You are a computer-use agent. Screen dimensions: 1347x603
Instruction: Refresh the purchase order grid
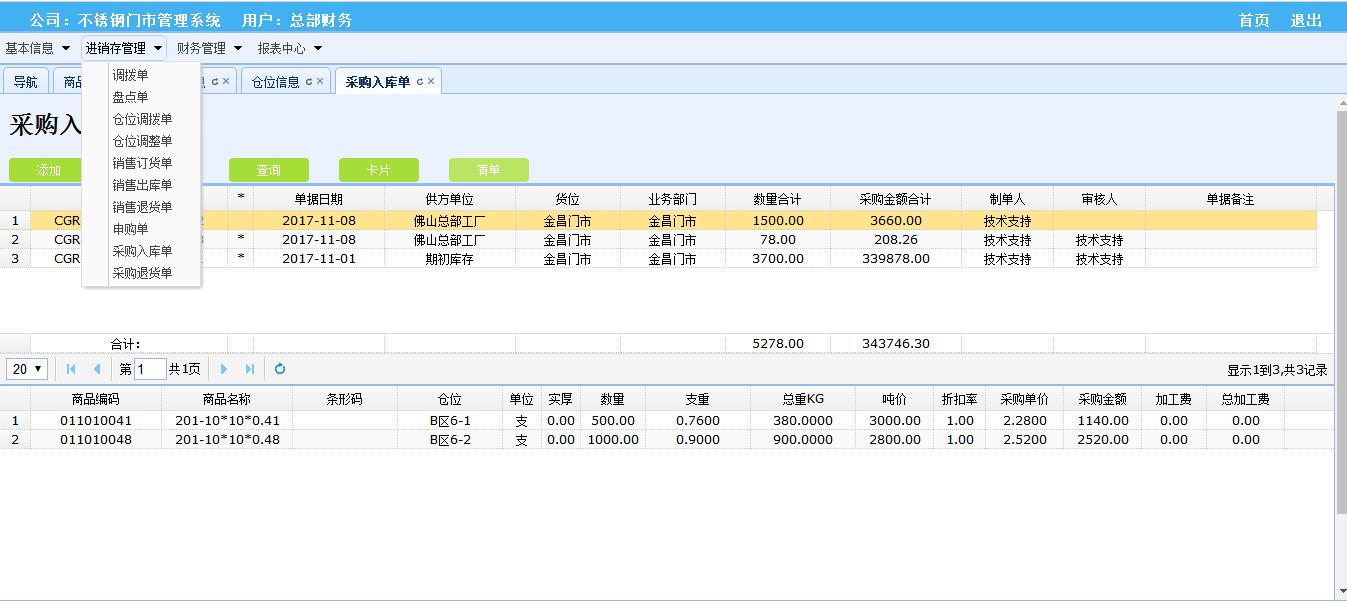(280, 369)
